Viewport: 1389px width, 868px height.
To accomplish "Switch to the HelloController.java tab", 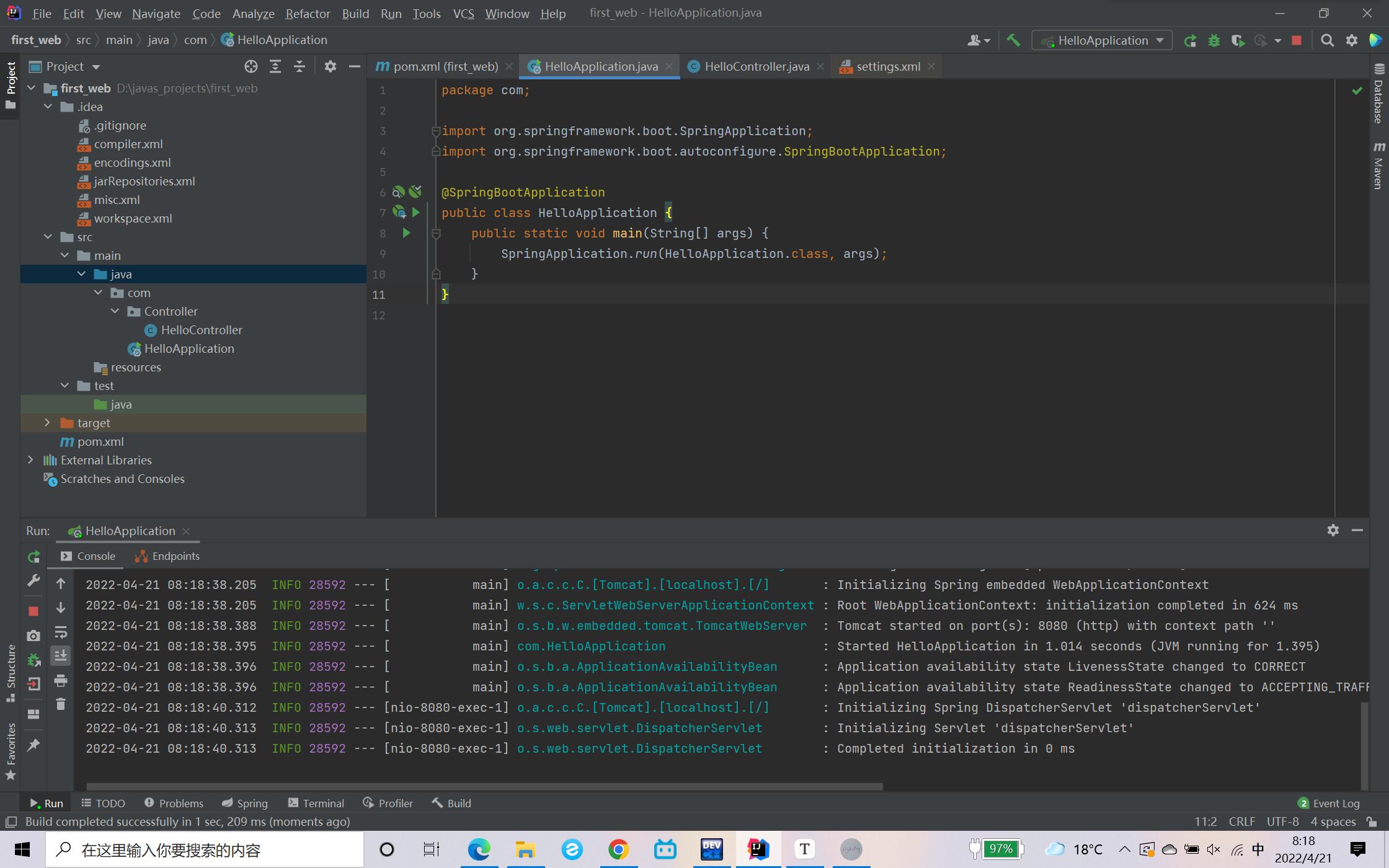I will pos(755,66).
